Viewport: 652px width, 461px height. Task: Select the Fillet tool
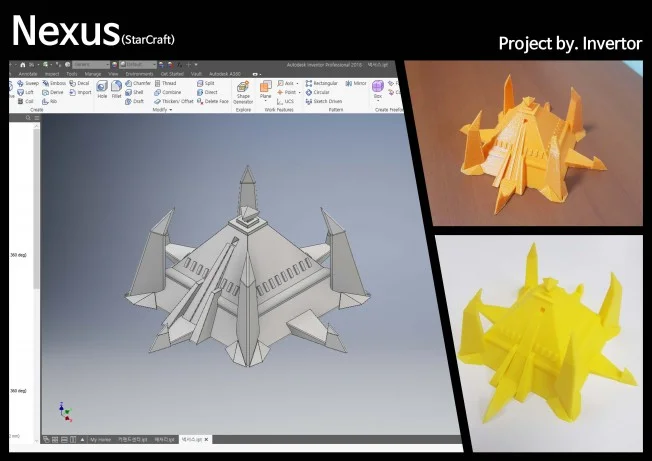coord(115,90)
